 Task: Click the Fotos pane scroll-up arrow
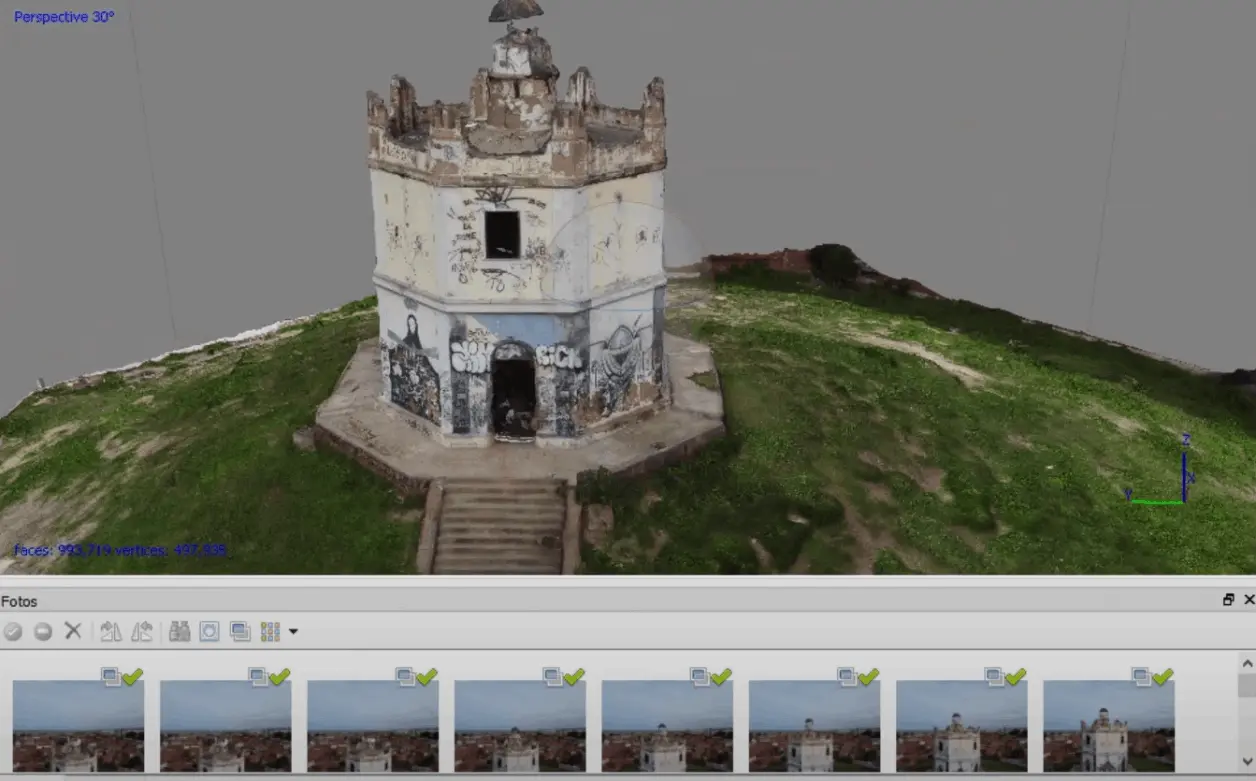pyautogui.click(x=1246, y=663)
